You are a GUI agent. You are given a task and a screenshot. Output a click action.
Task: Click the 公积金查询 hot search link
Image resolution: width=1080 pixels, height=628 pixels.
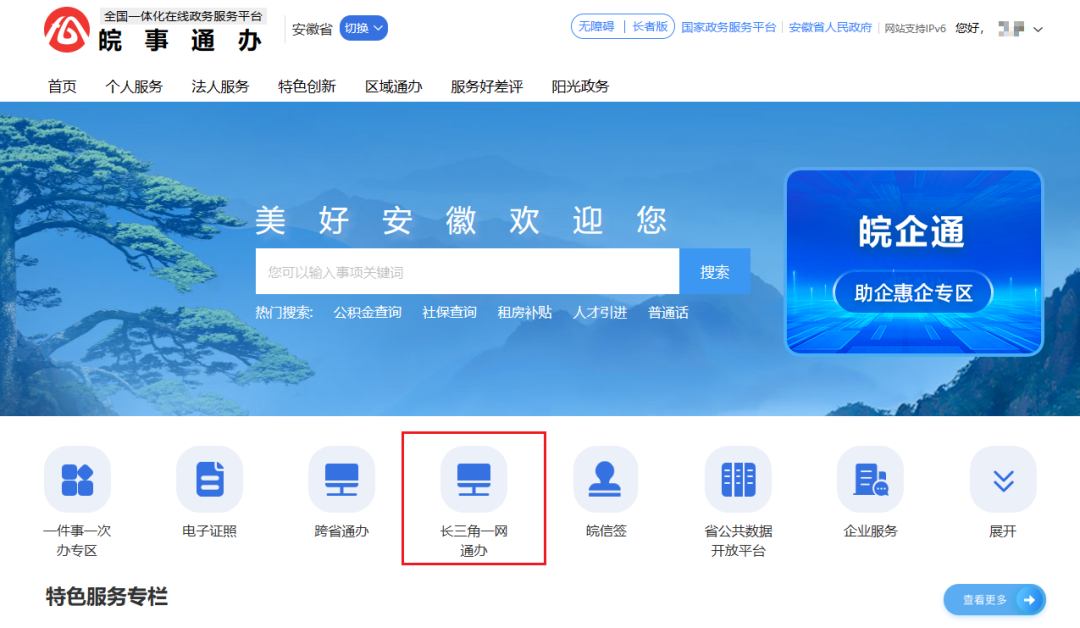click(x=367, y=312)
